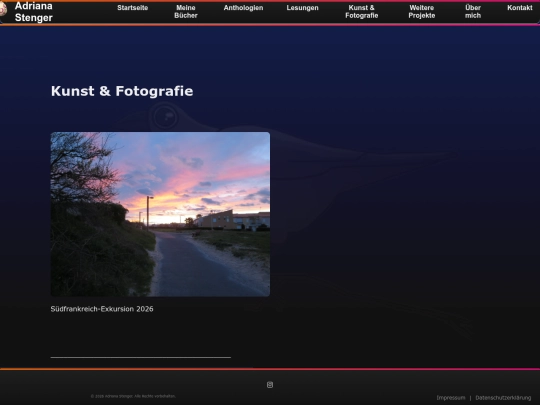Click the Südfrankreich-Exkursion 2026 caption
Viewport: 540px width, 405px height.
pos(102,309)
